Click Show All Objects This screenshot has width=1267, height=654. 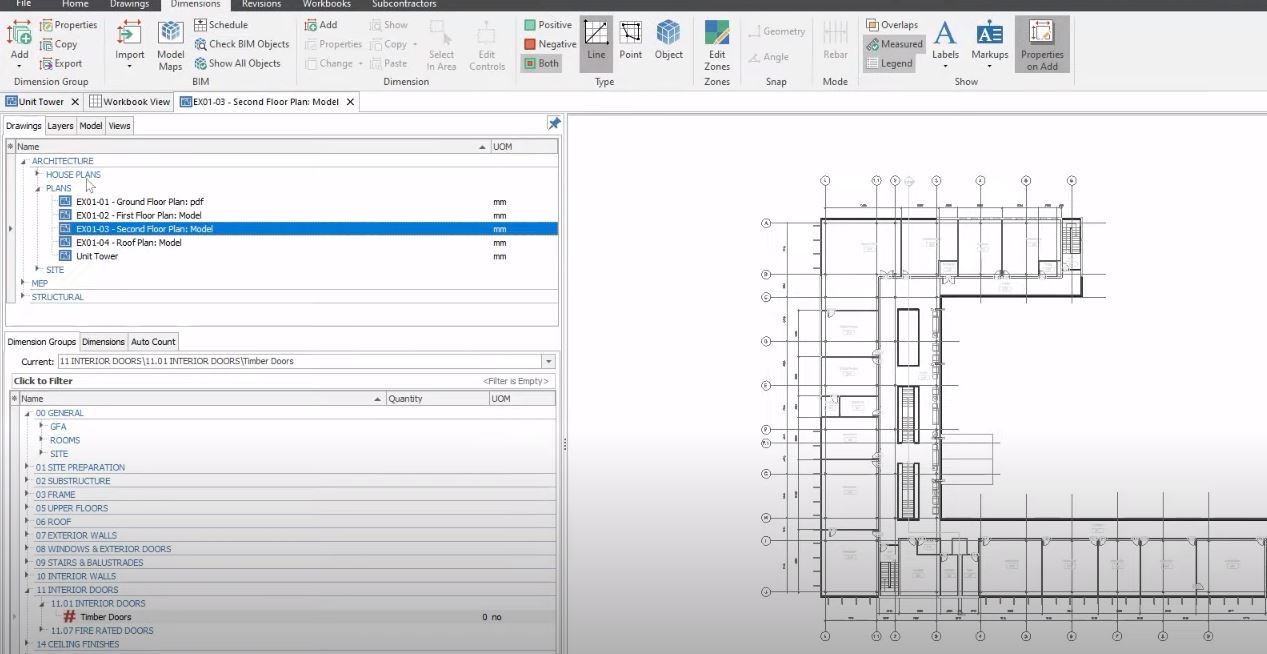(237, 63)
